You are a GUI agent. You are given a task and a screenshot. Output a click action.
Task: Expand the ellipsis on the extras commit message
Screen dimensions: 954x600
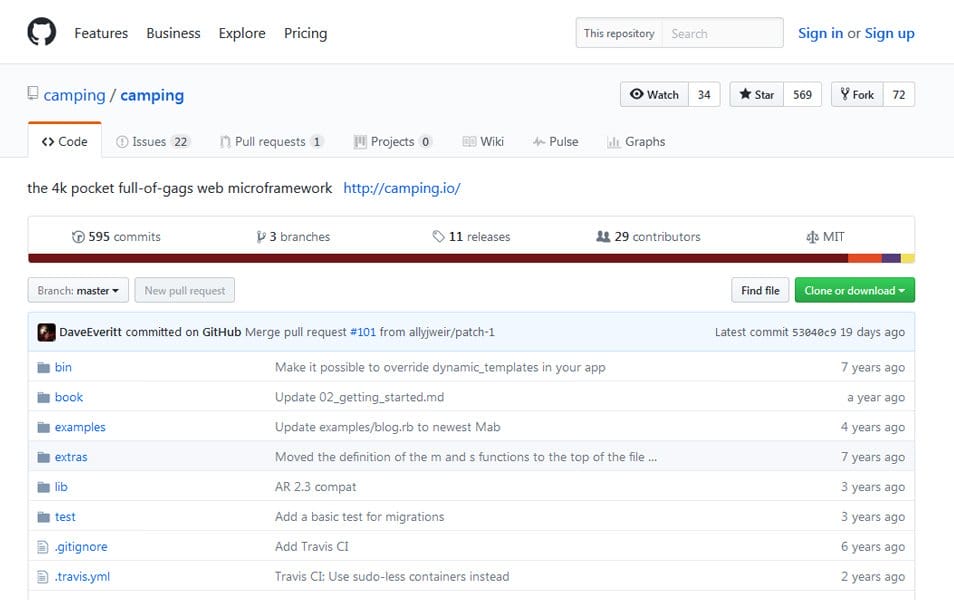coord(652,457)
